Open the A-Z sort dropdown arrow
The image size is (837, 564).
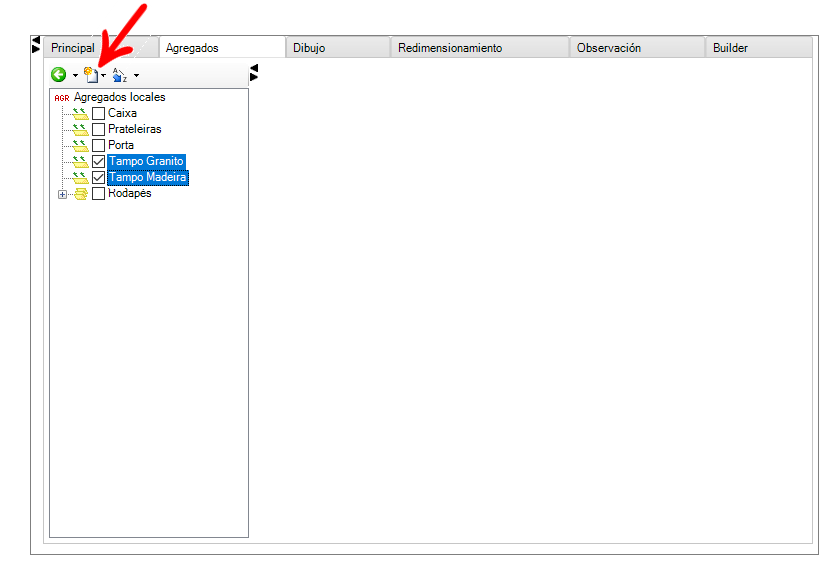coord(137,75)
